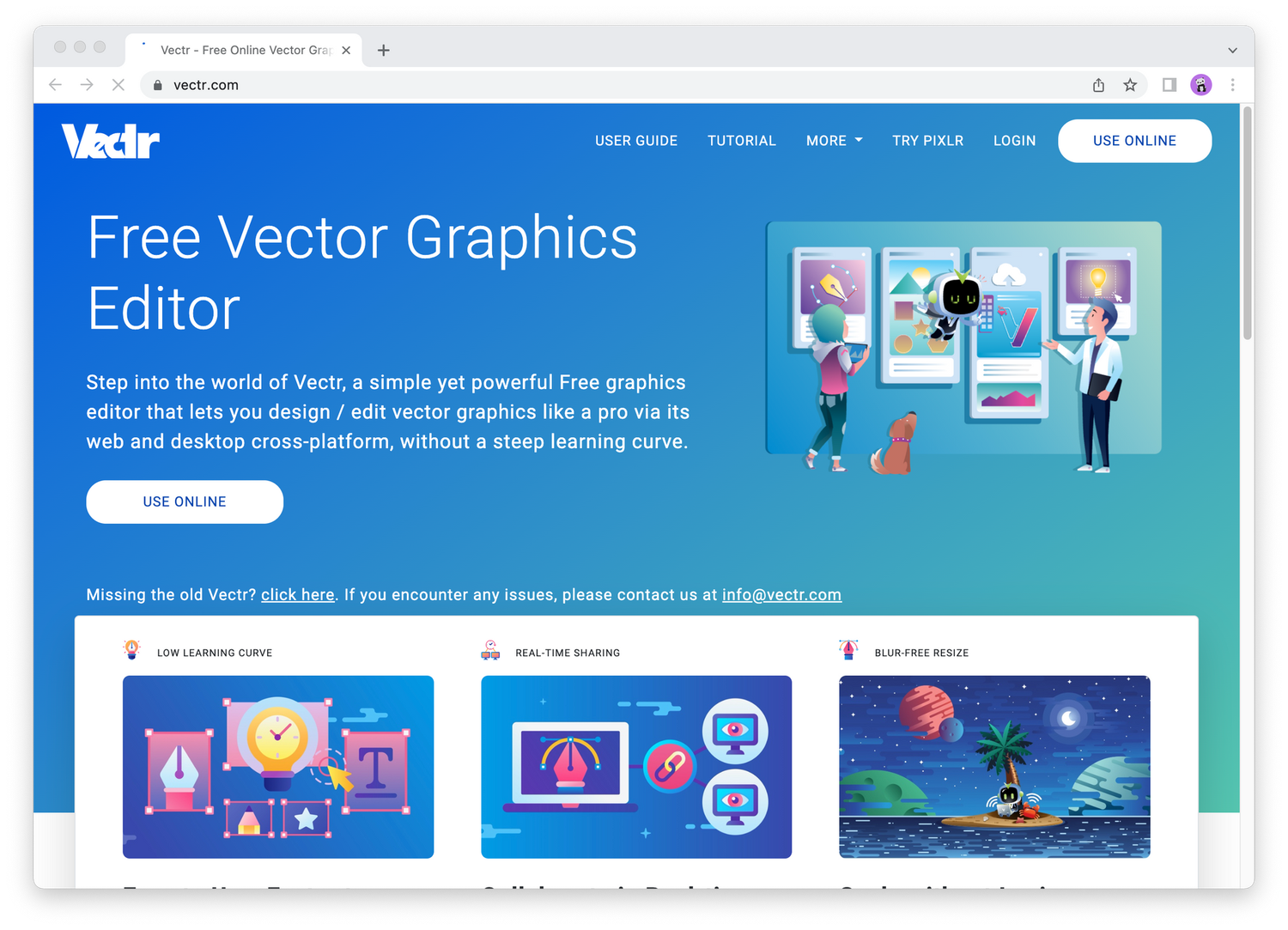Click the browser forward arrow
The image size is (1288, 930).
(x=87, y=85)
